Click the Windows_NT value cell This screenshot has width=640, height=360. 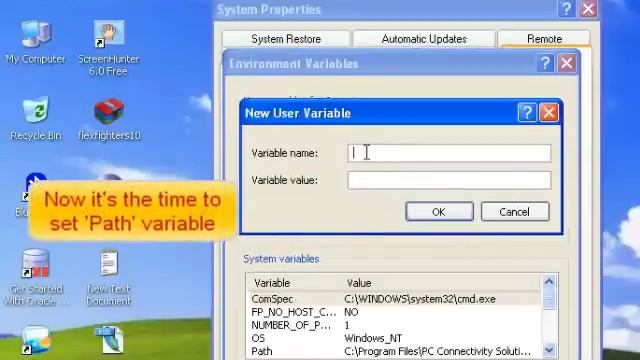pyautogui.click(x=373, y=338)
